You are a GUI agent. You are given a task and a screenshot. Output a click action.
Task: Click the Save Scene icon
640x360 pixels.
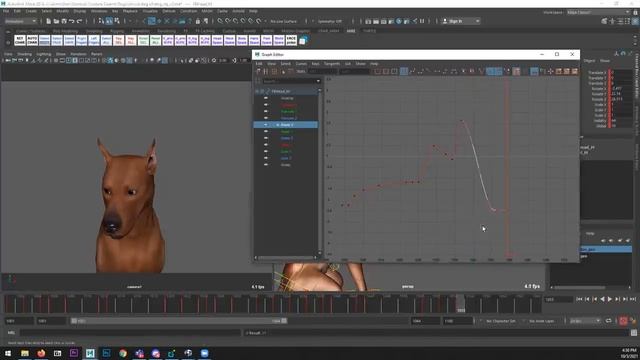64,21
